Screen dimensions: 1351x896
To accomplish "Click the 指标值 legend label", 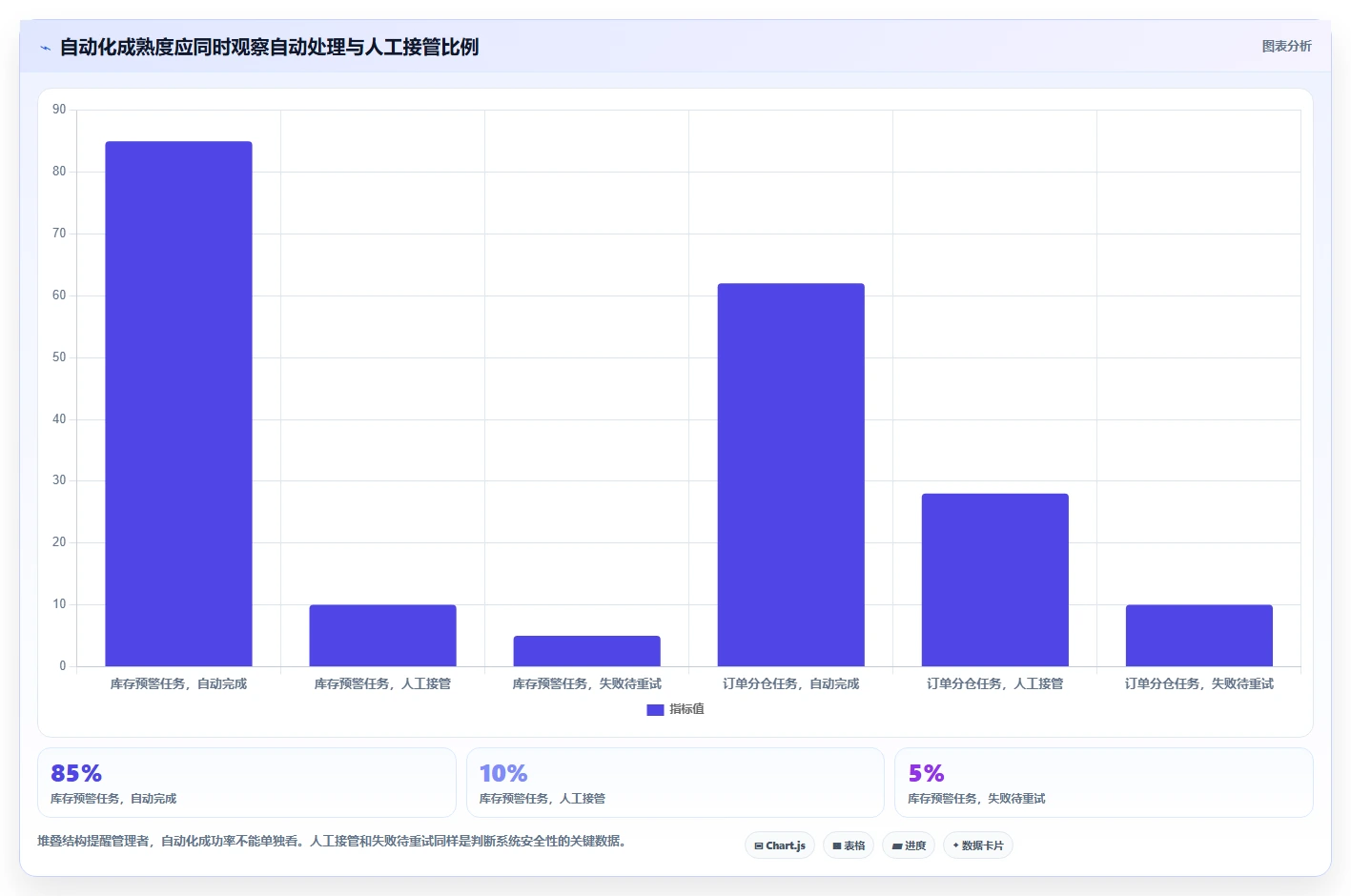I will (686, 709).
